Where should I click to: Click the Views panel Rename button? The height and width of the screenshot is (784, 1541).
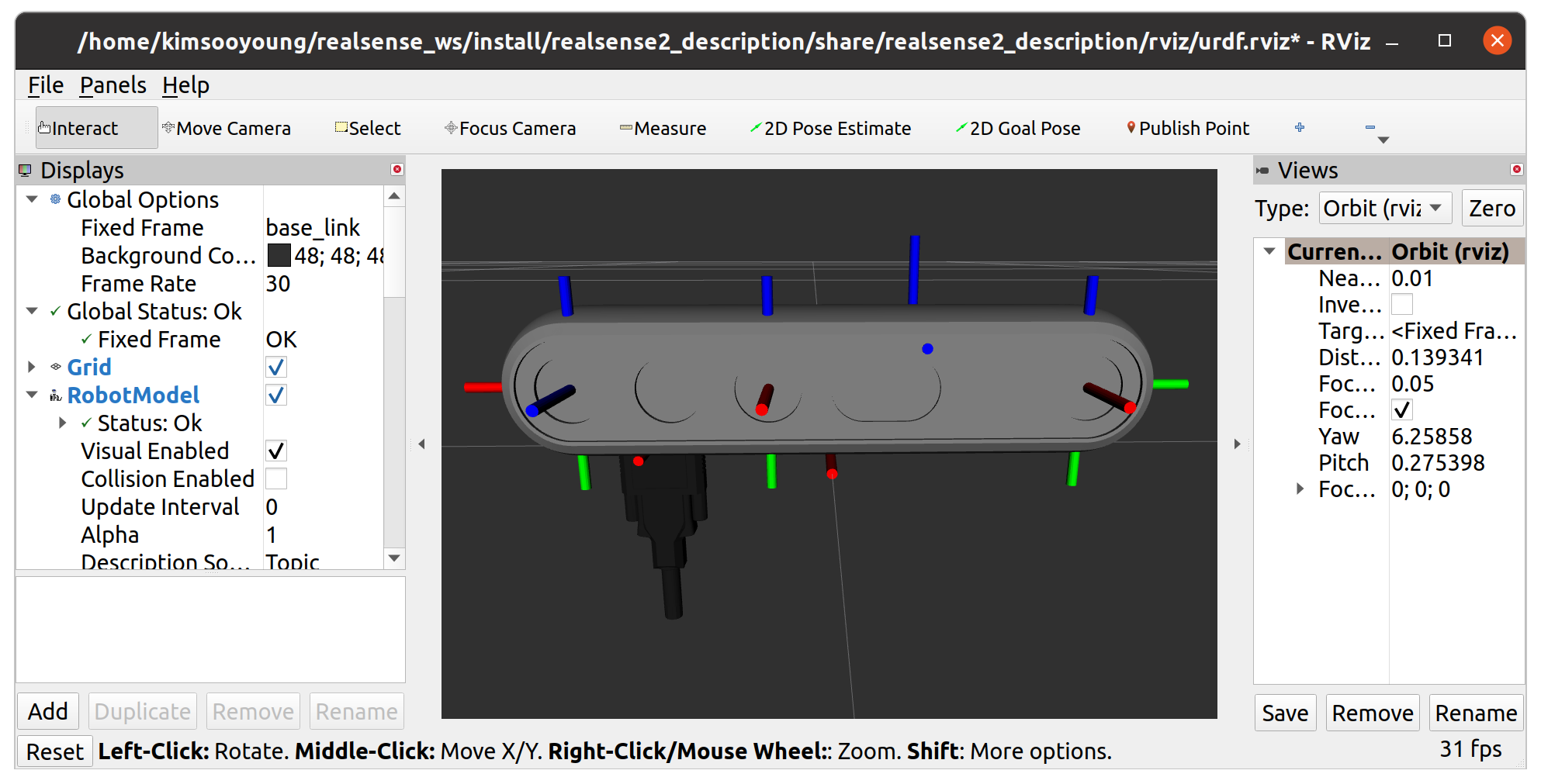(1476, 713)
